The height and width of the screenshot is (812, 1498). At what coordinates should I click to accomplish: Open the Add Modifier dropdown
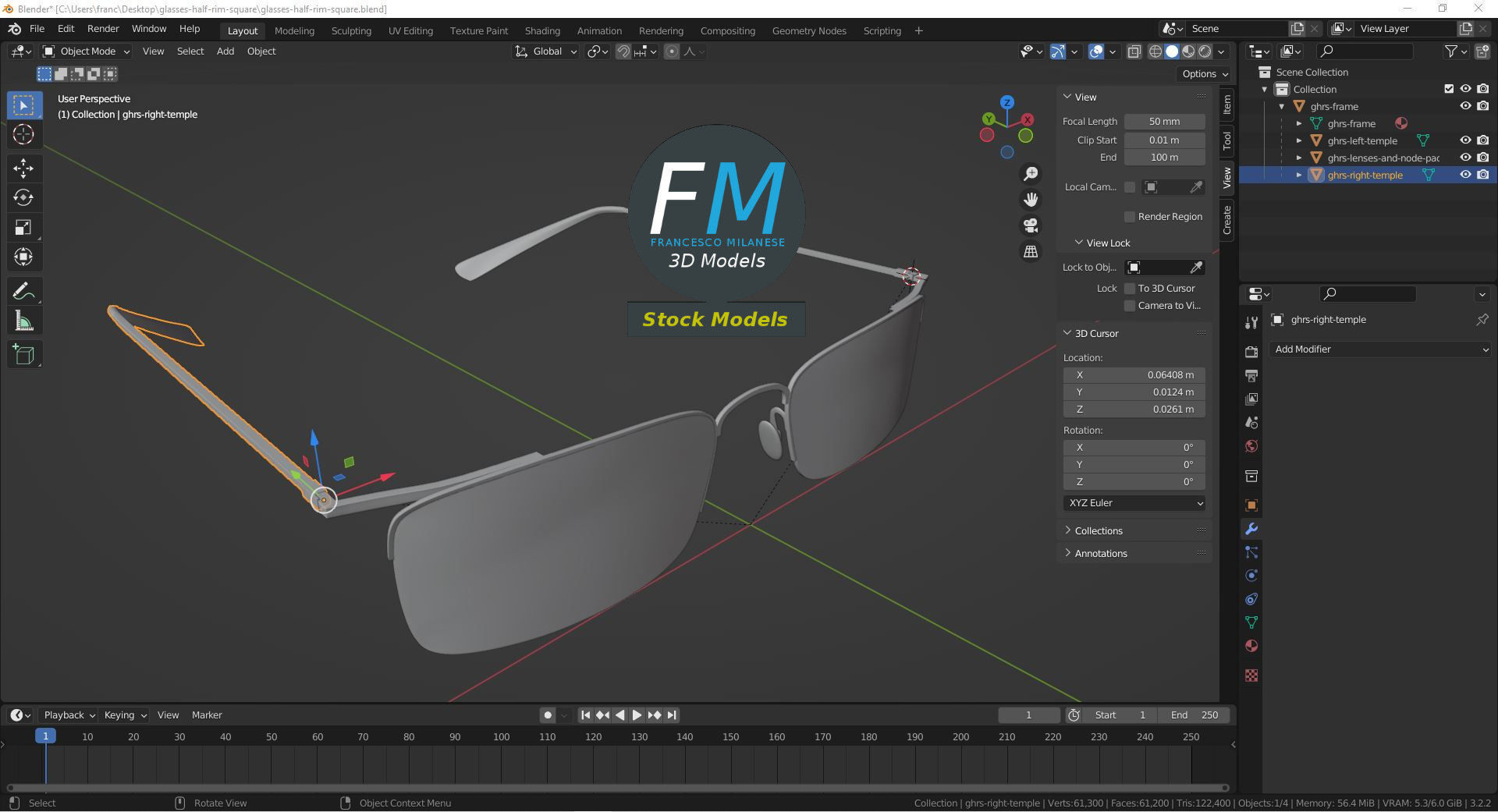[1381, 349]
